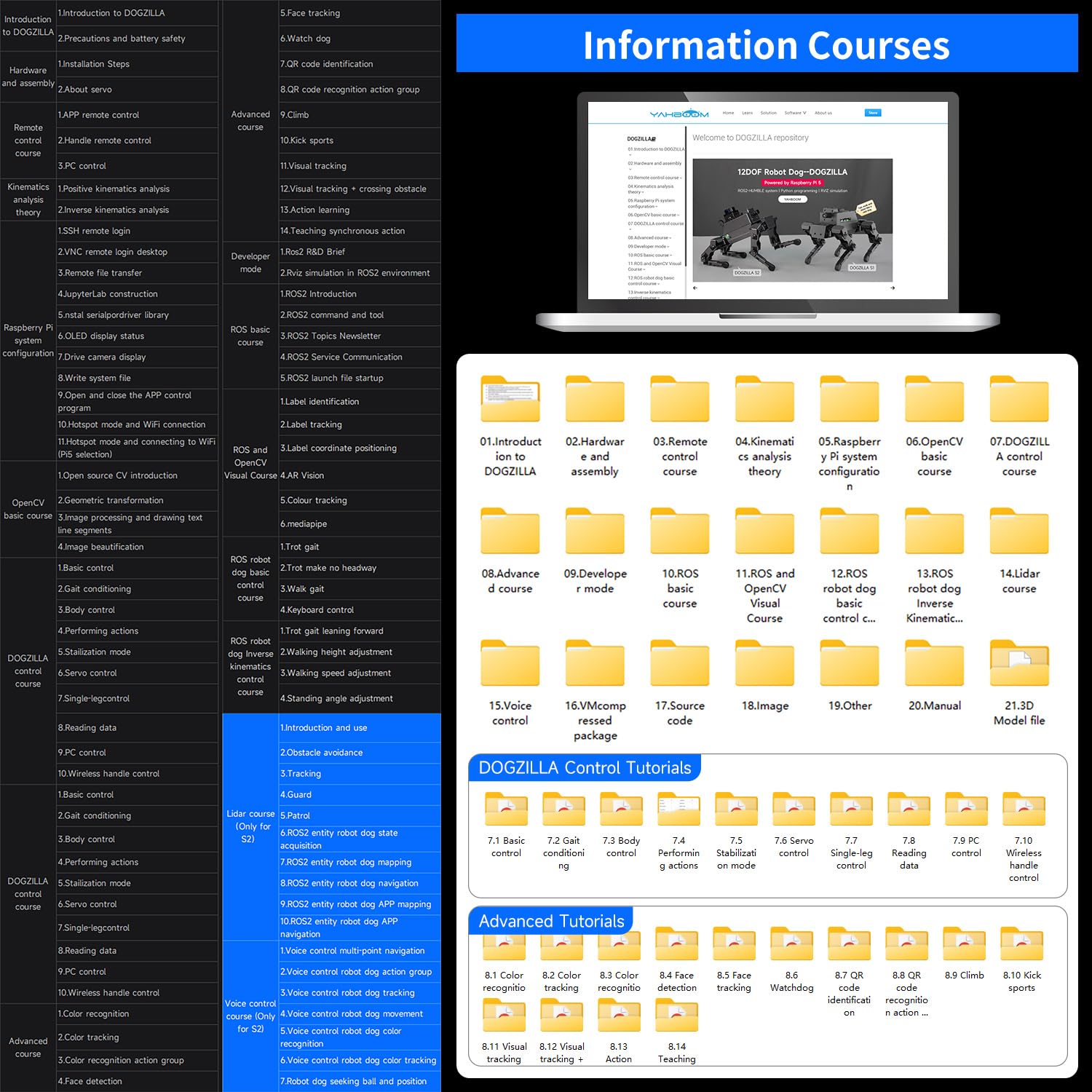
Task: Click the blue Store button on the laptop
Action: [873, 113]
